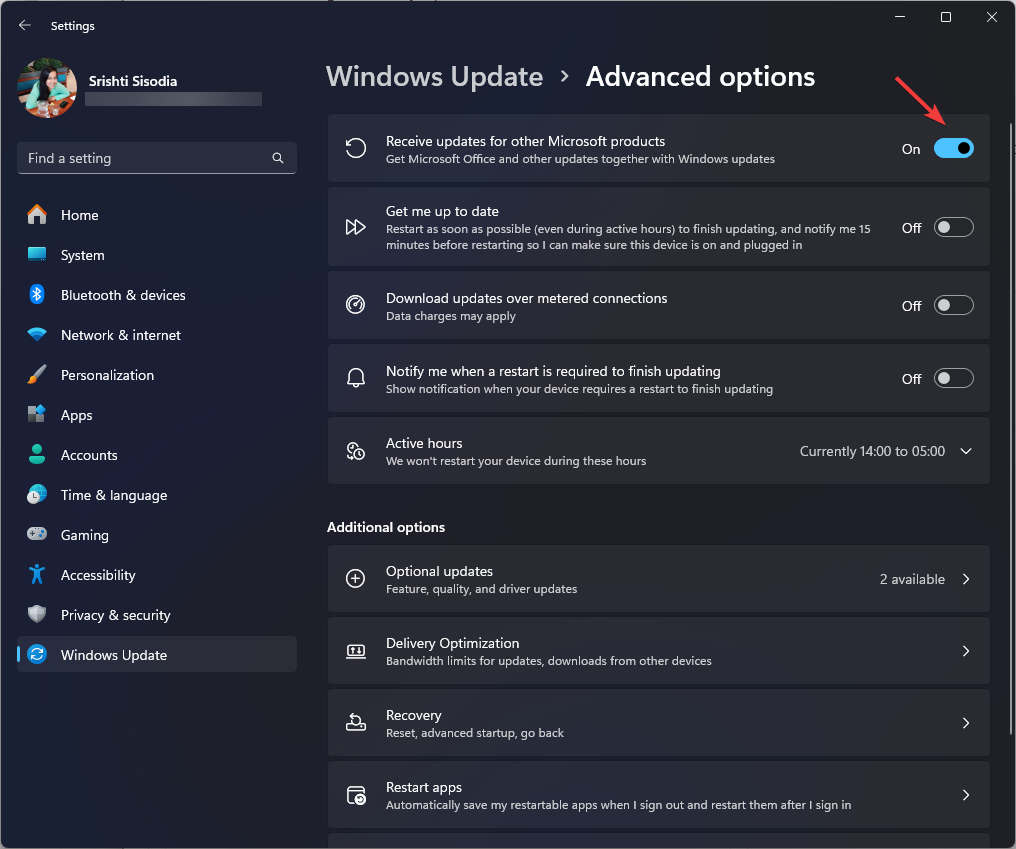Click the Restart apps title text
1016x849 pixels.
[x=424, y=787]
